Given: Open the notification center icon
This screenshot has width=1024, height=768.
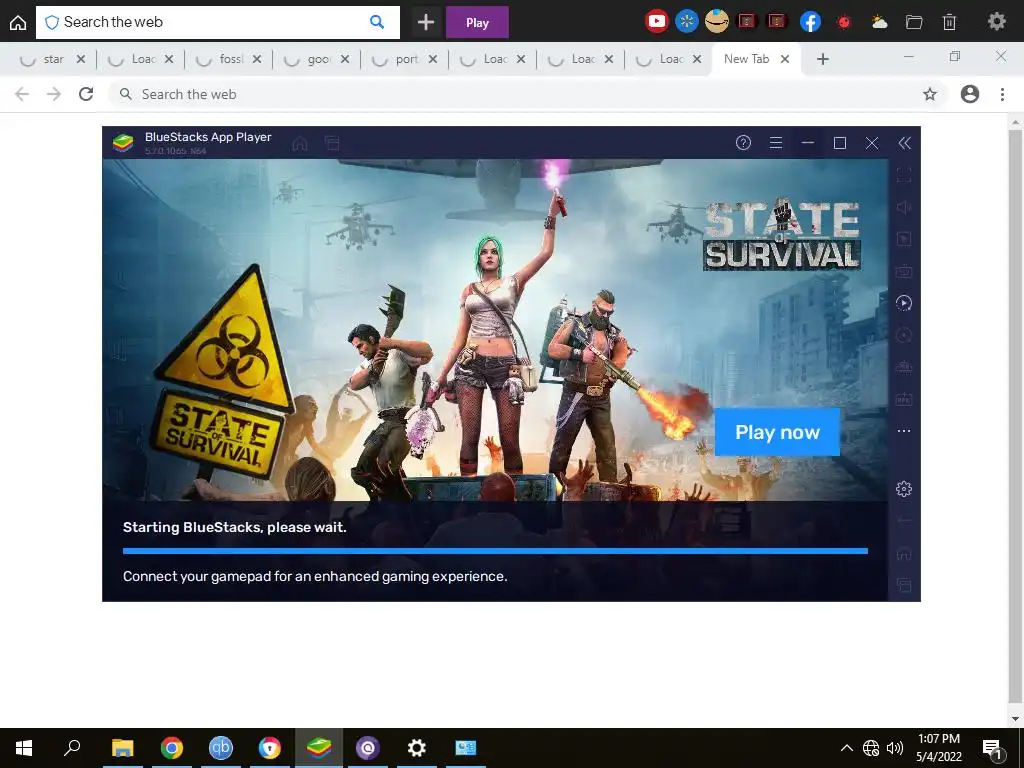Looking at the screenshot, I should click(x=993, y=748).
